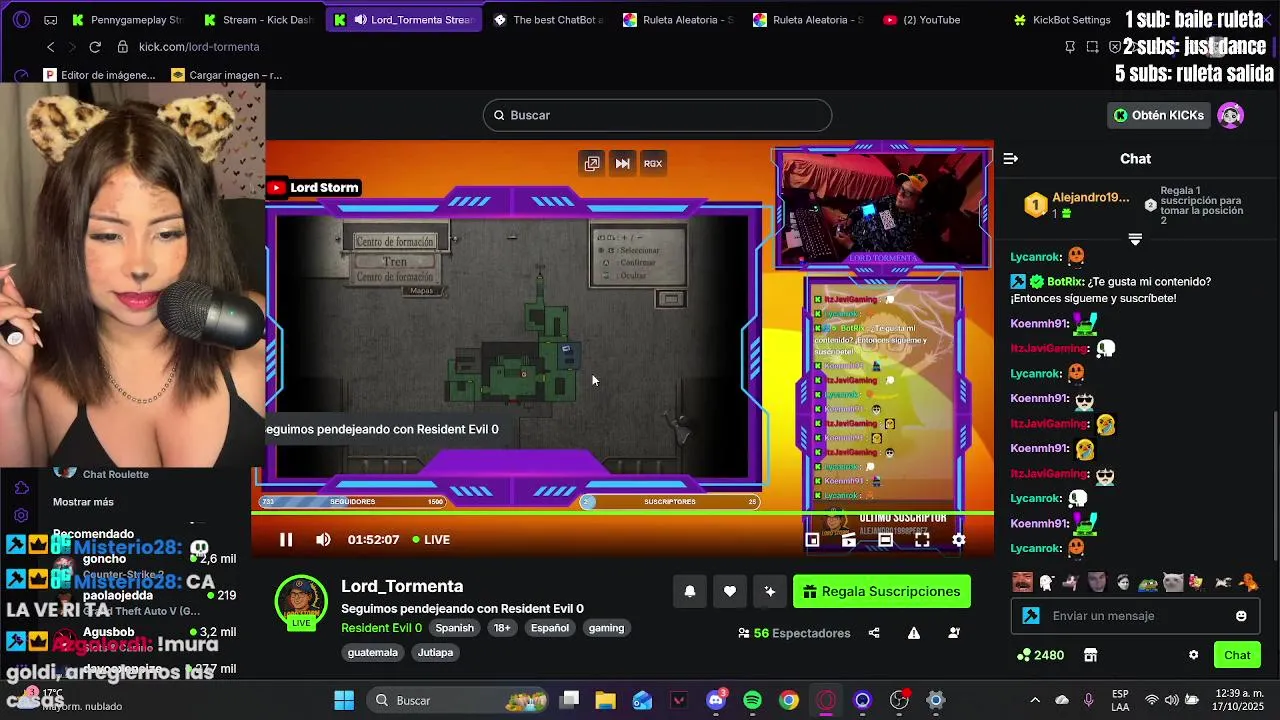The width and height of the screenshot is (1280, 720).
Task: Report stream with warning triangle icon
Action: [x=914, y=633]
